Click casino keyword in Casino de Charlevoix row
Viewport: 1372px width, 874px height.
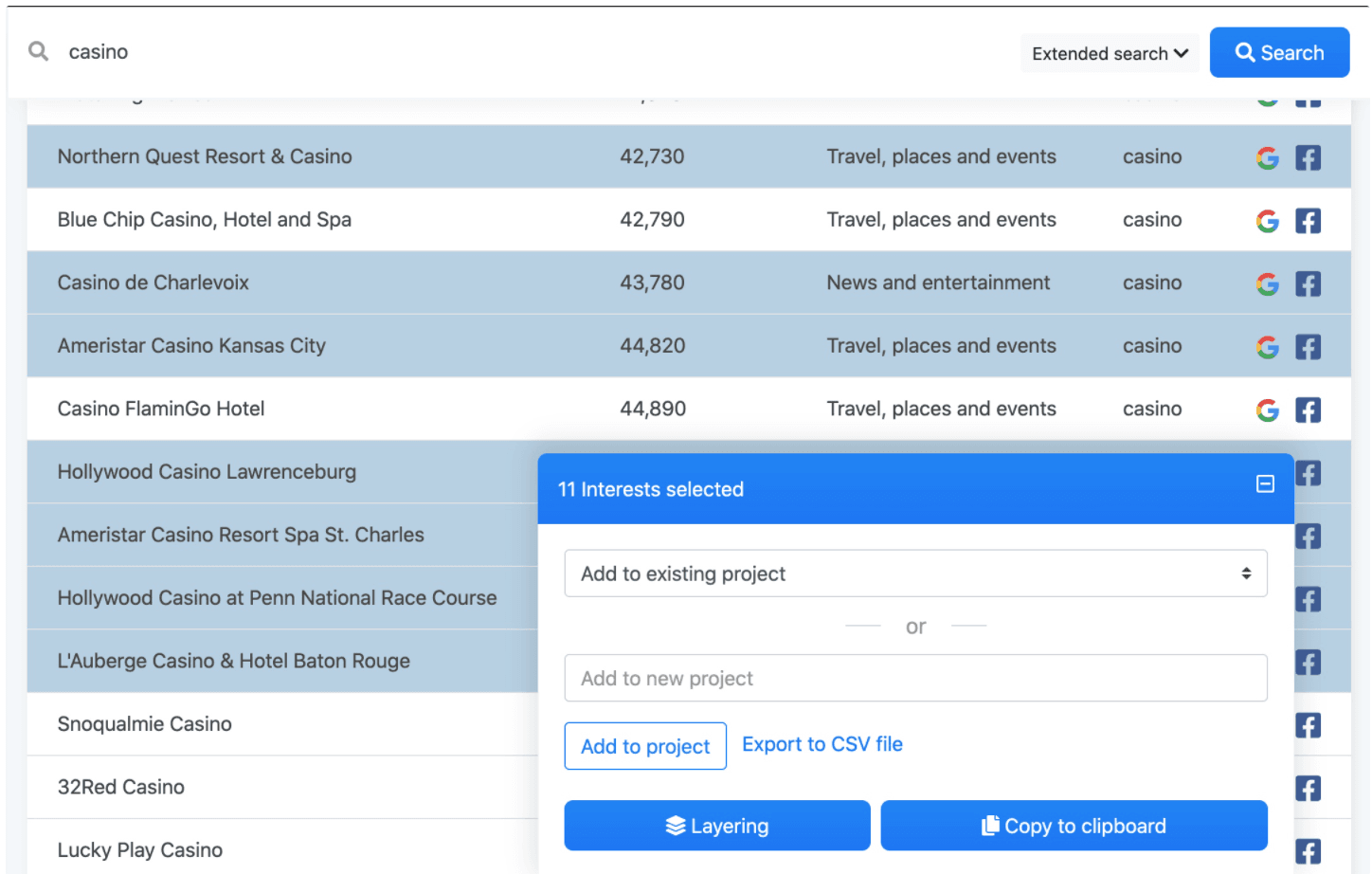[1152, 282]
